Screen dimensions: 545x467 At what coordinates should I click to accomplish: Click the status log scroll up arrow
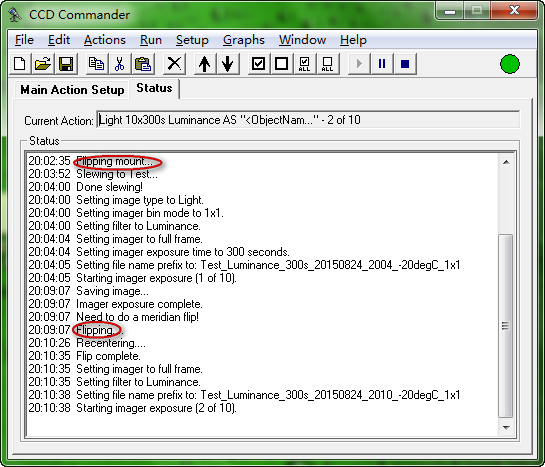pyautogui.click(x=506, y=162)
